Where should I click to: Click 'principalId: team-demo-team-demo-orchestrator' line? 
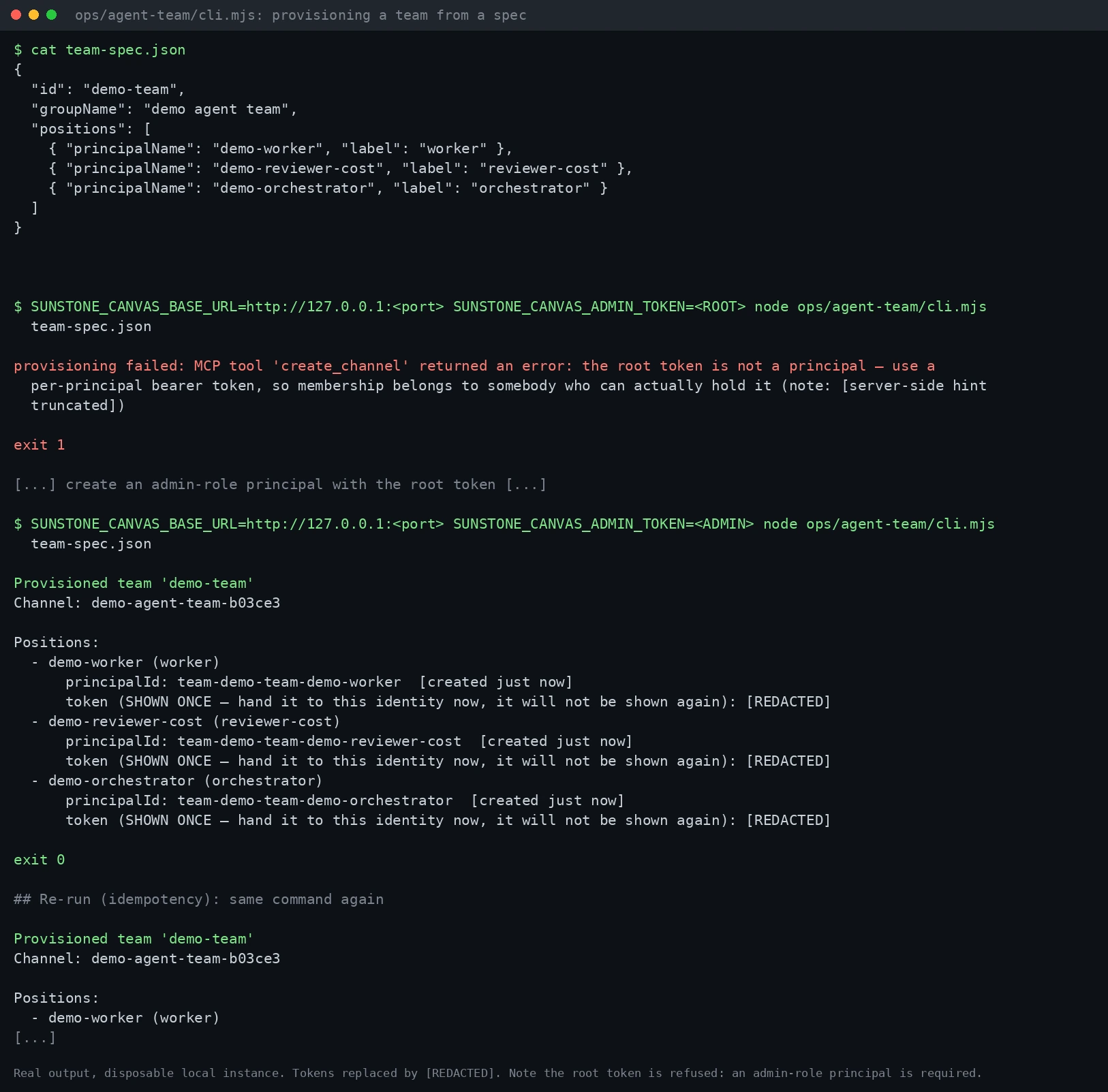point(345,800)
